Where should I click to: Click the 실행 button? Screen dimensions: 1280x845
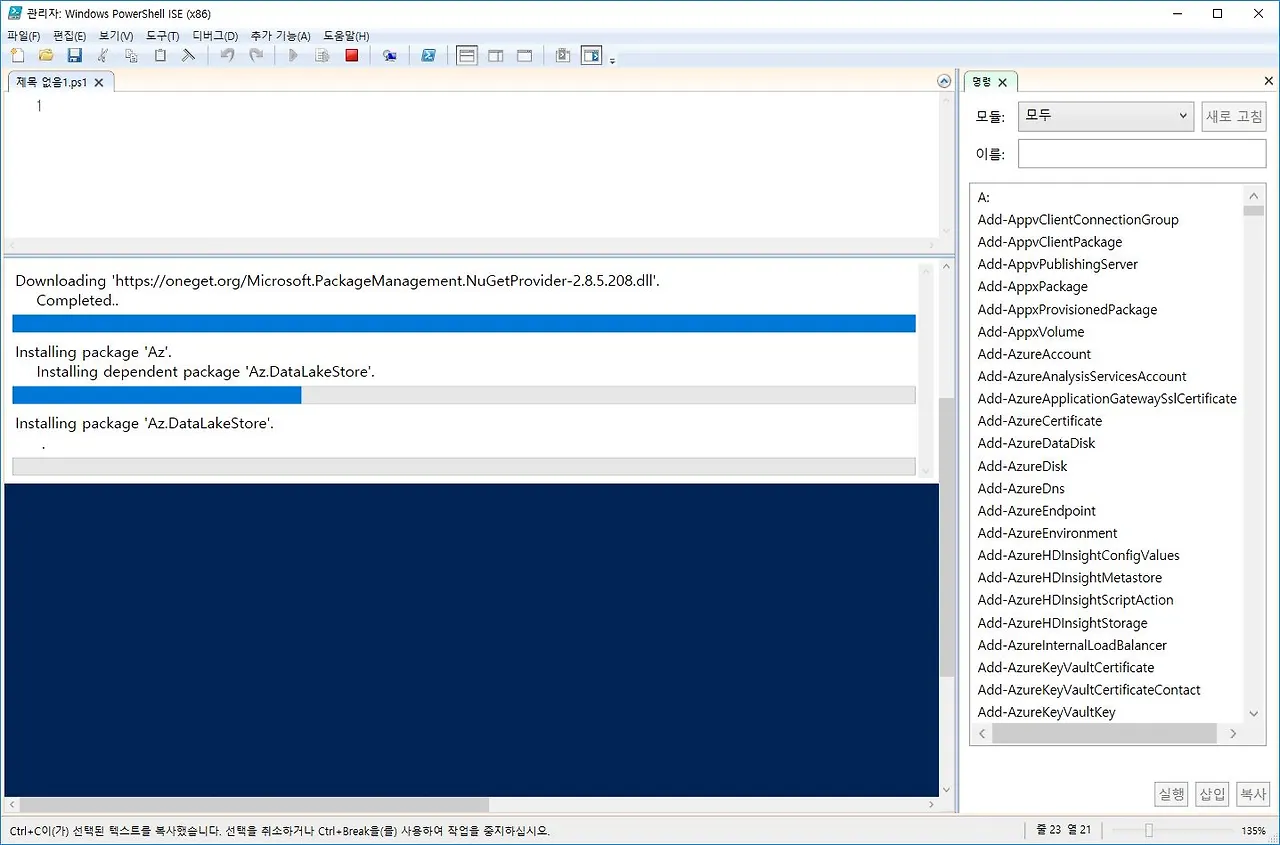point(1172,794)
